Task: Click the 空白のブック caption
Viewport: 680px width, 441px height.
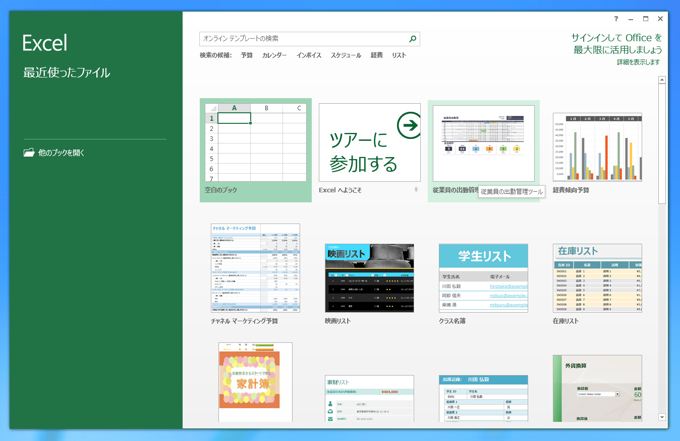Action: tap(221, 190)
